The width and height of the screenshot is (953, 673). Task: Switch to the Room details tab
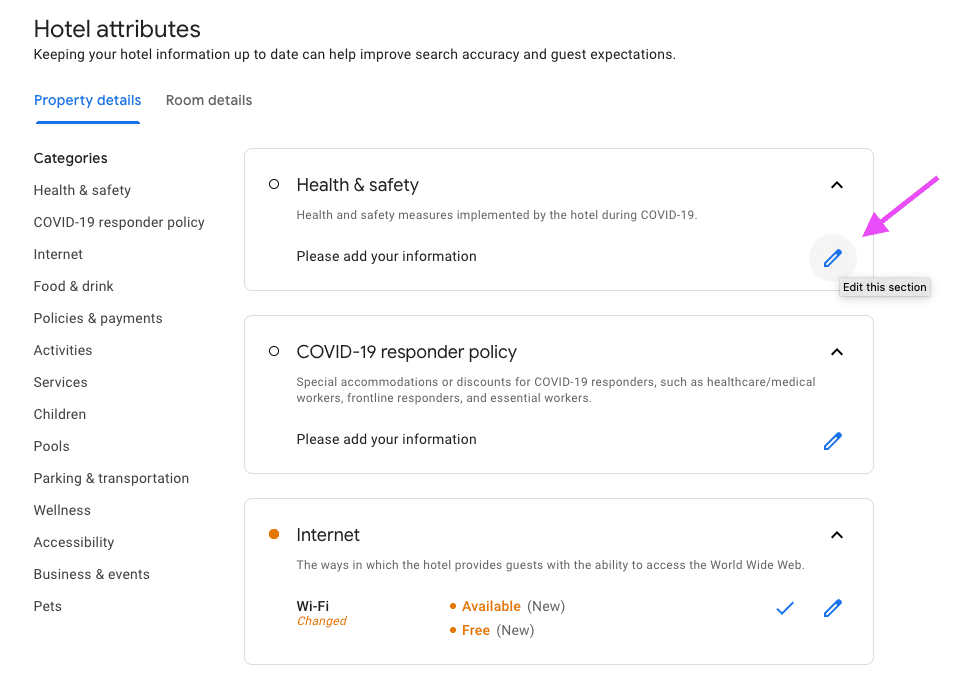click(209, 100)
